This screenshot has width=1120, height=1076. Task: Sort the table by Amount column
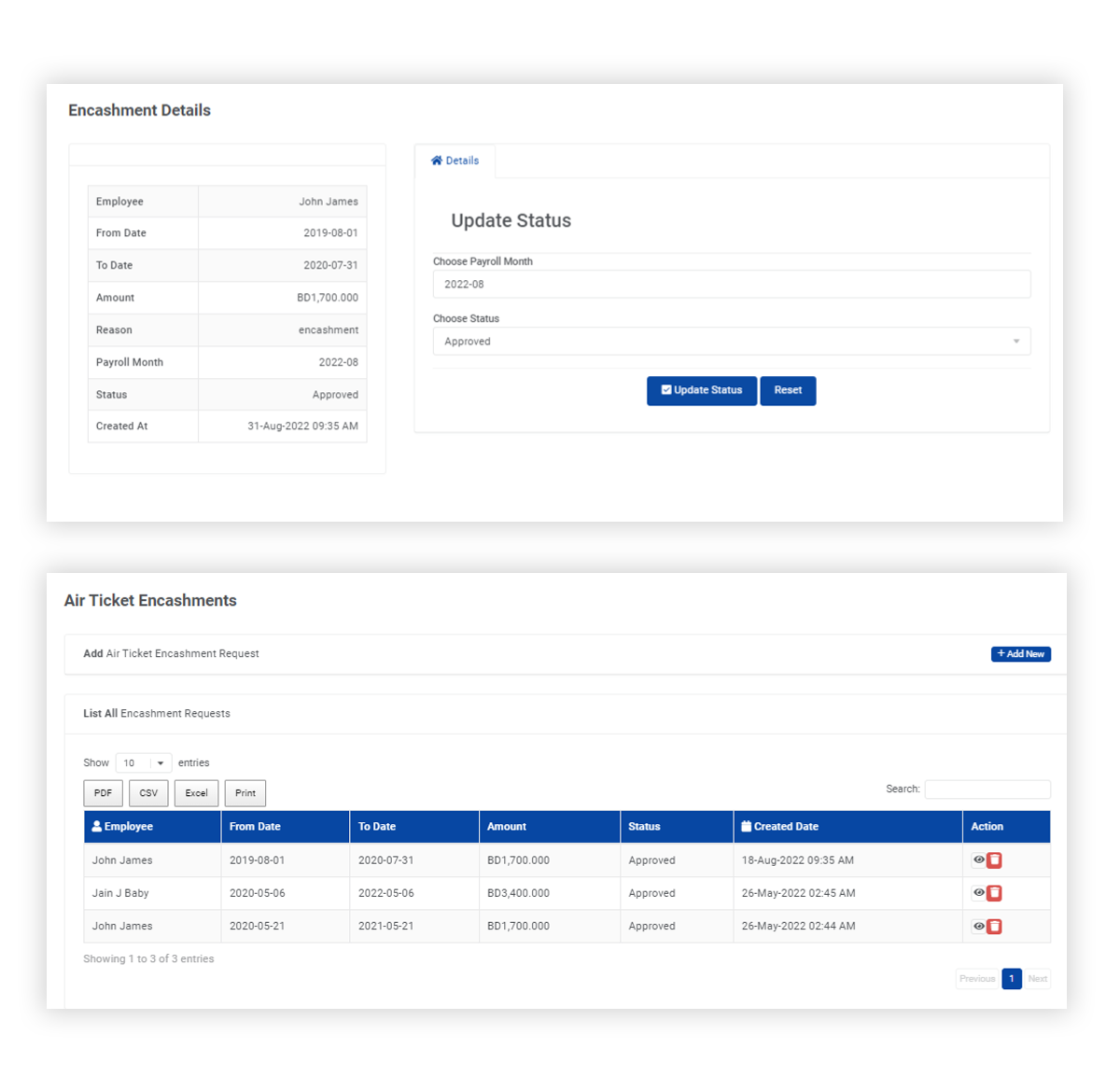507,826
